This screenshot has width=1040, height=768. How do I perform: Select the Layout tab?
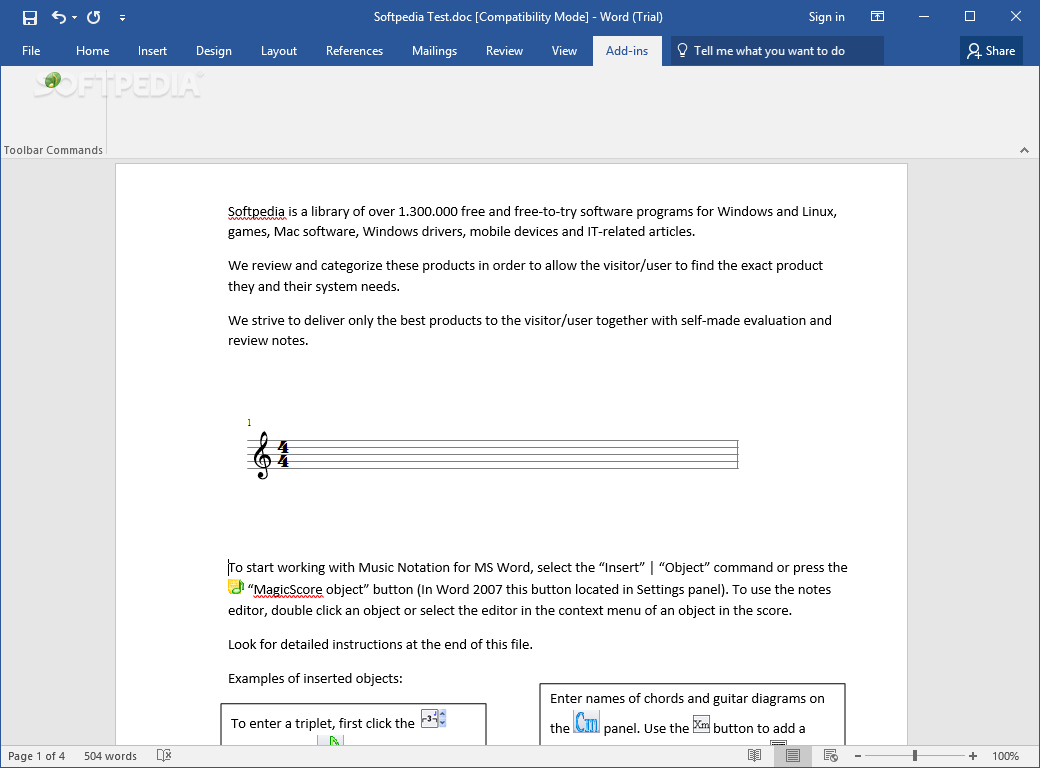pos(279,51)
